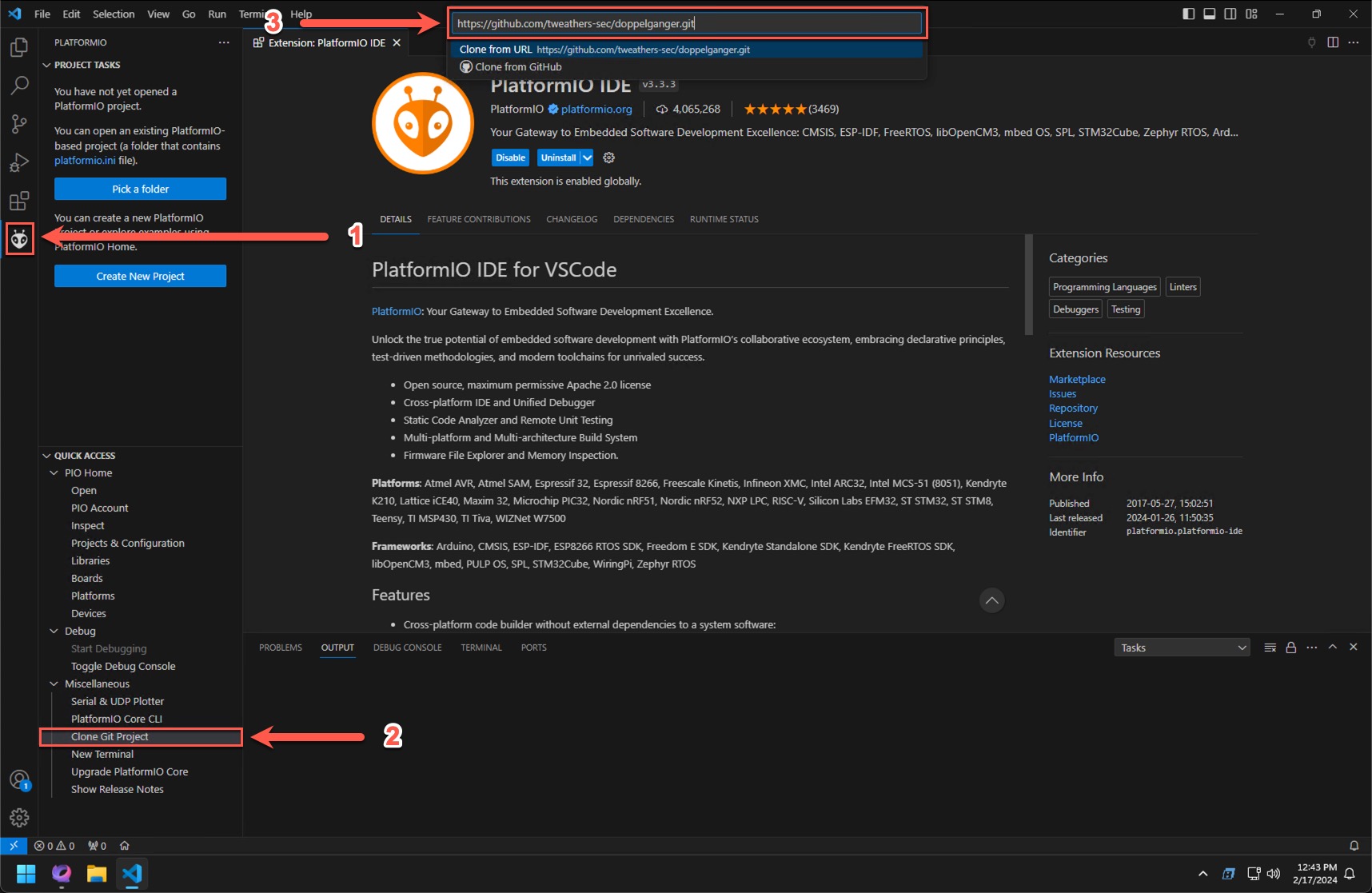Click the scroll-to-top arrow in extension details

pyautogui.click(x=991, y=600)
